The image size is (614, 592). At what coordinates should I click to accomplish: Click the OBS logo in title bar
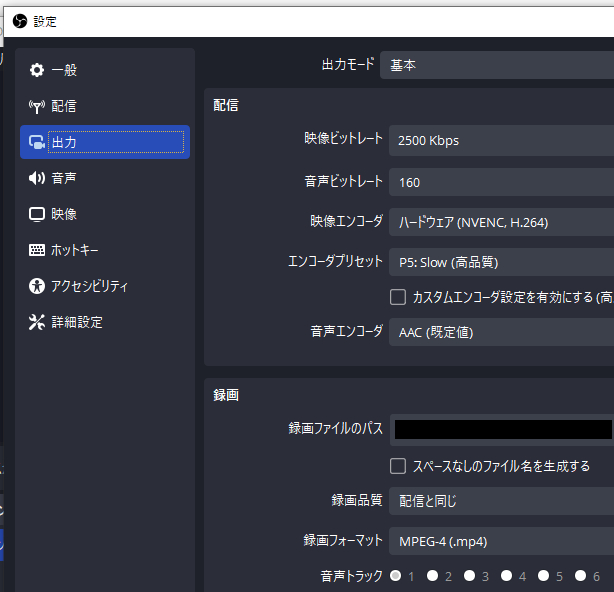click(19, 21)
